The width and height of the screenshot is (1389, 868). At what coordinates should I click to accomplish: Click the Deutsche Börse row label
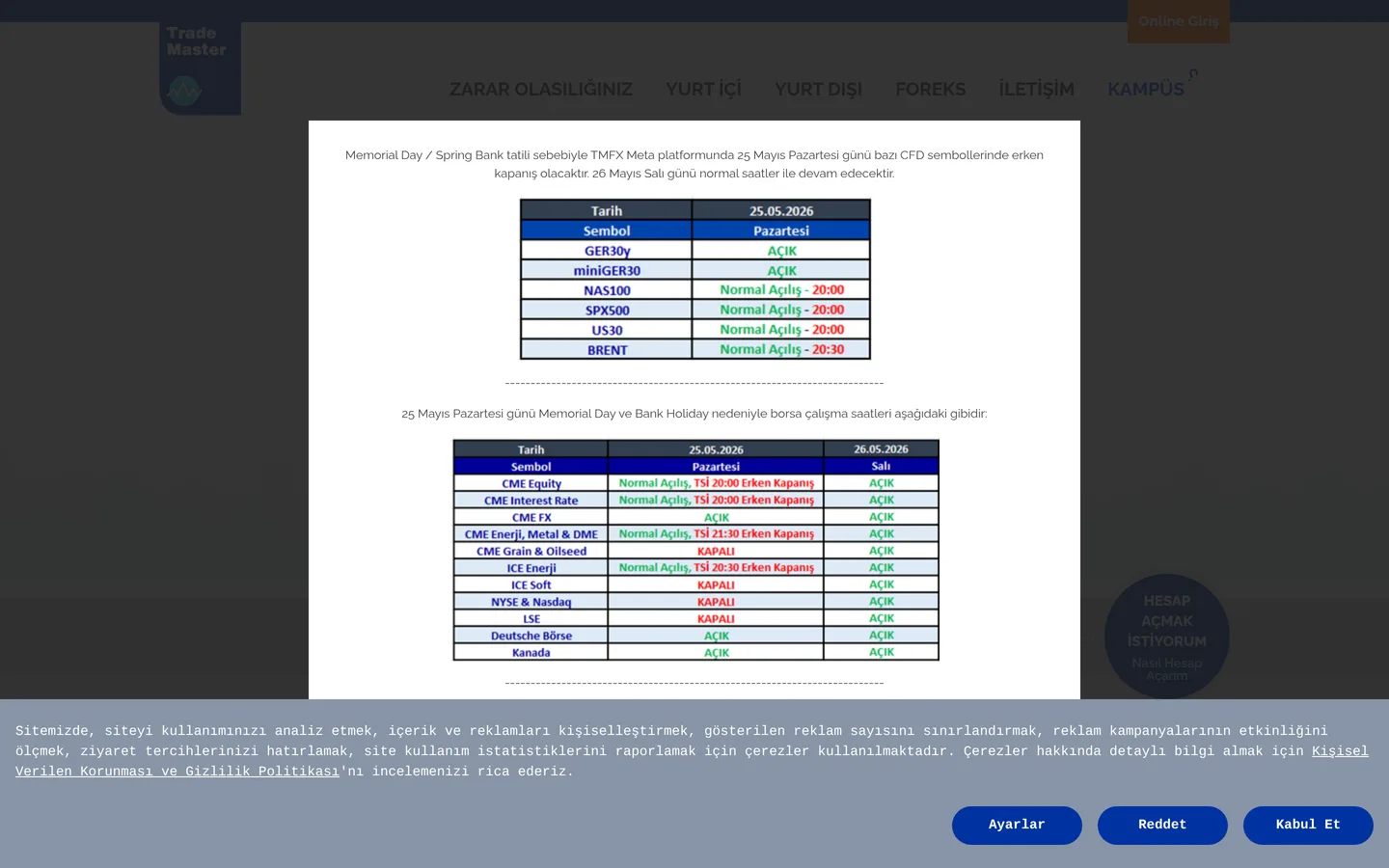pyautogui.click(x=531, y=636)
